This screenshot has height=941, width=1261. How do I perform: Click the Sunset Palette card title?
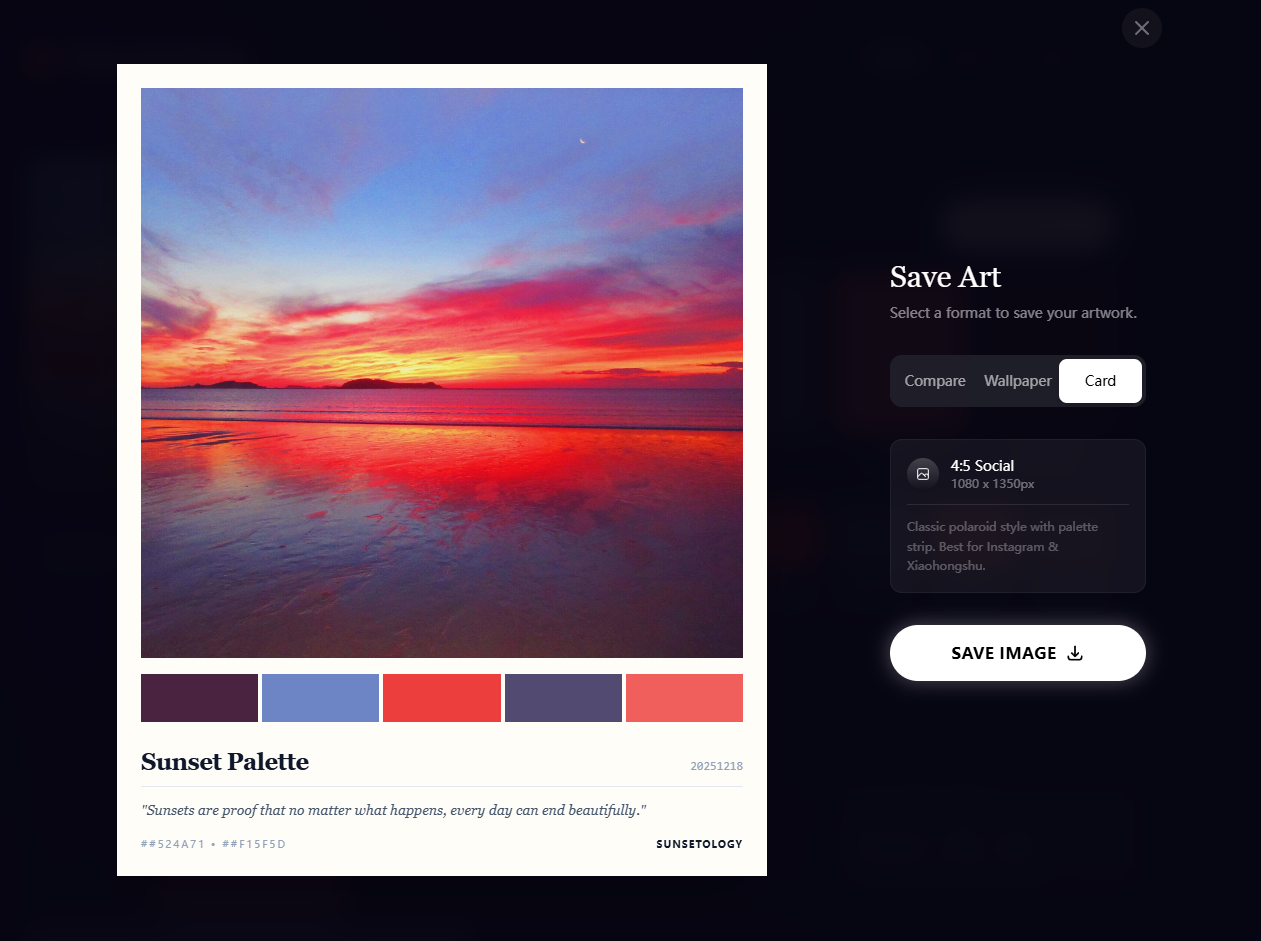click(x=225, y=762)
